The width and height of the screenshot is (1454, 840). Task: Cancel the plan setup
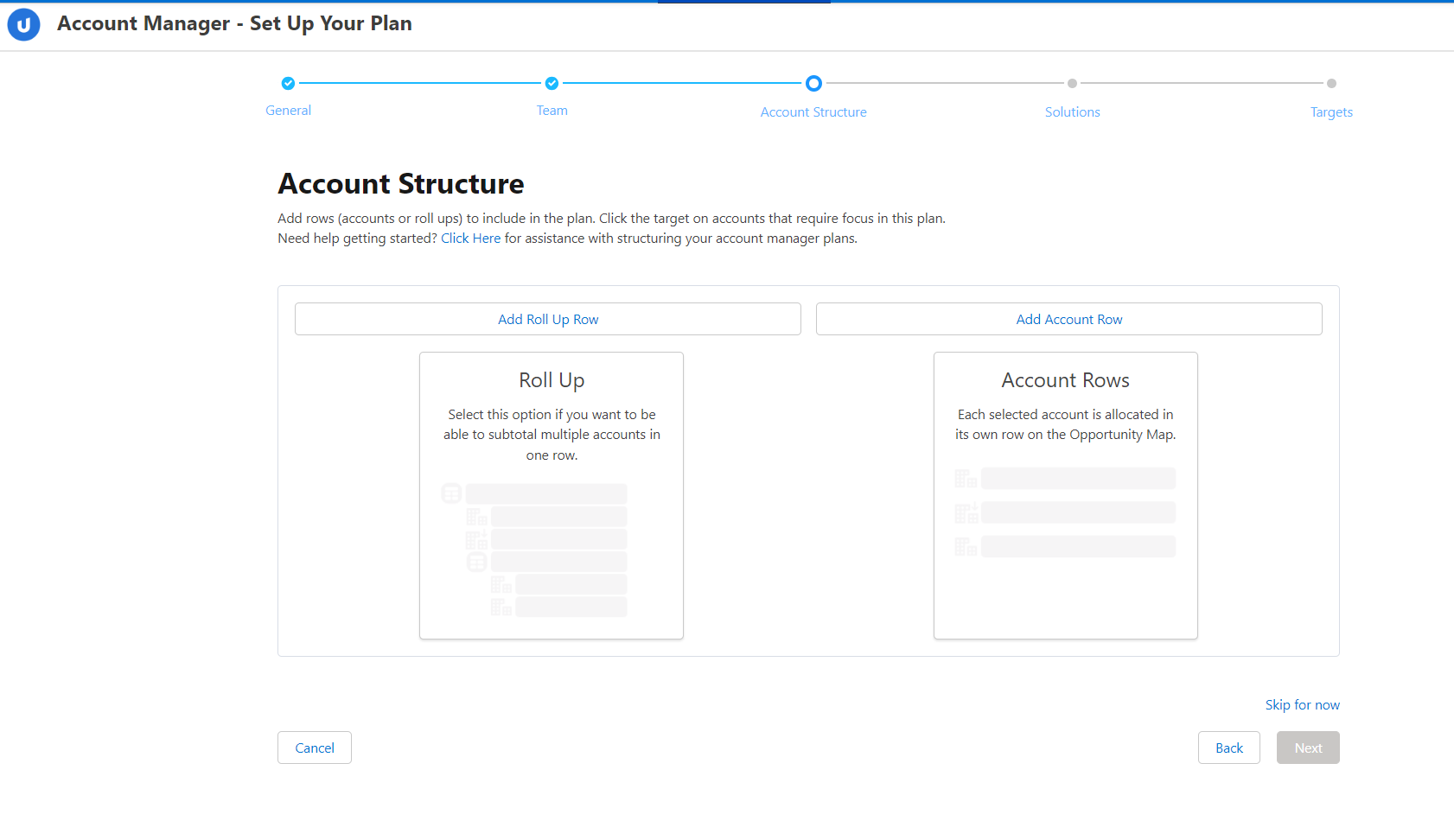click(315, 748)
